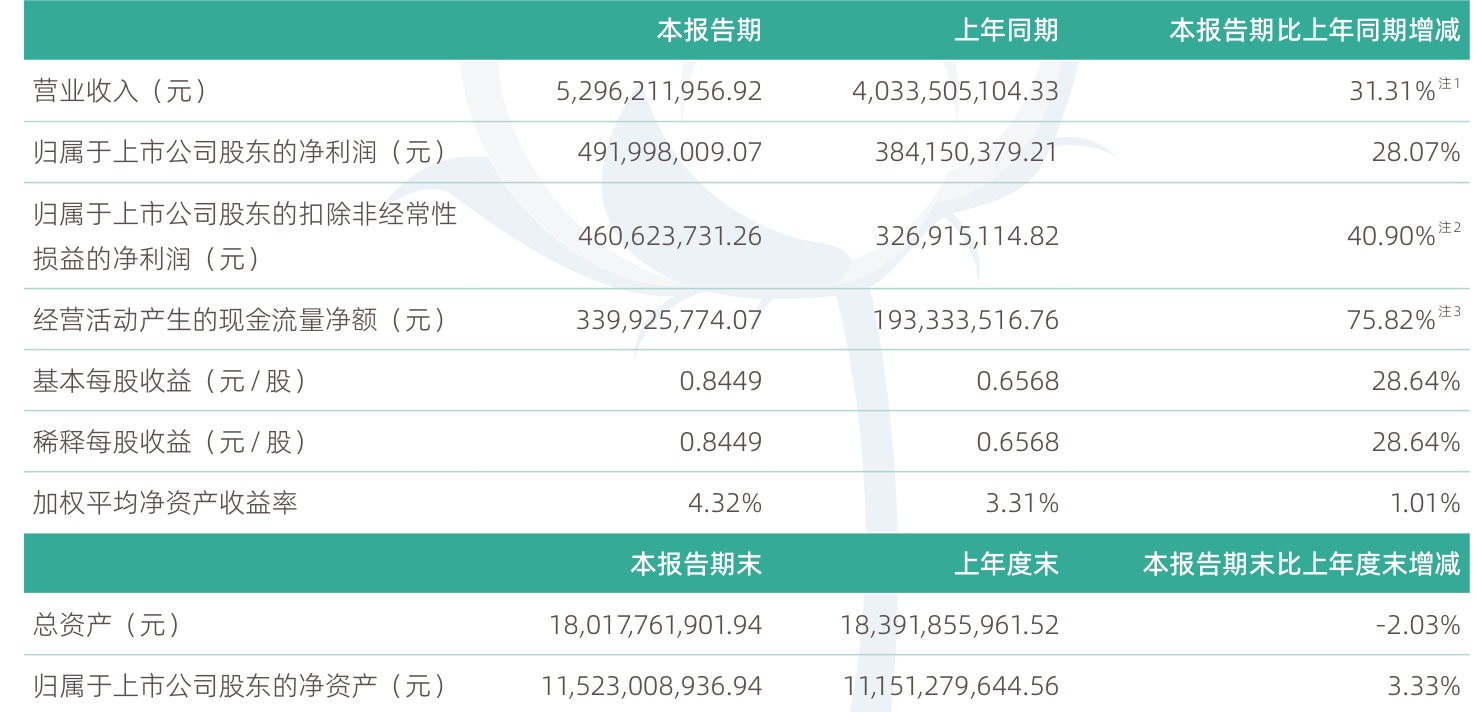1479x712 pixels.
Task: Select 加权平均净资产收益率 value 4.32%
Action: (725, 503)
